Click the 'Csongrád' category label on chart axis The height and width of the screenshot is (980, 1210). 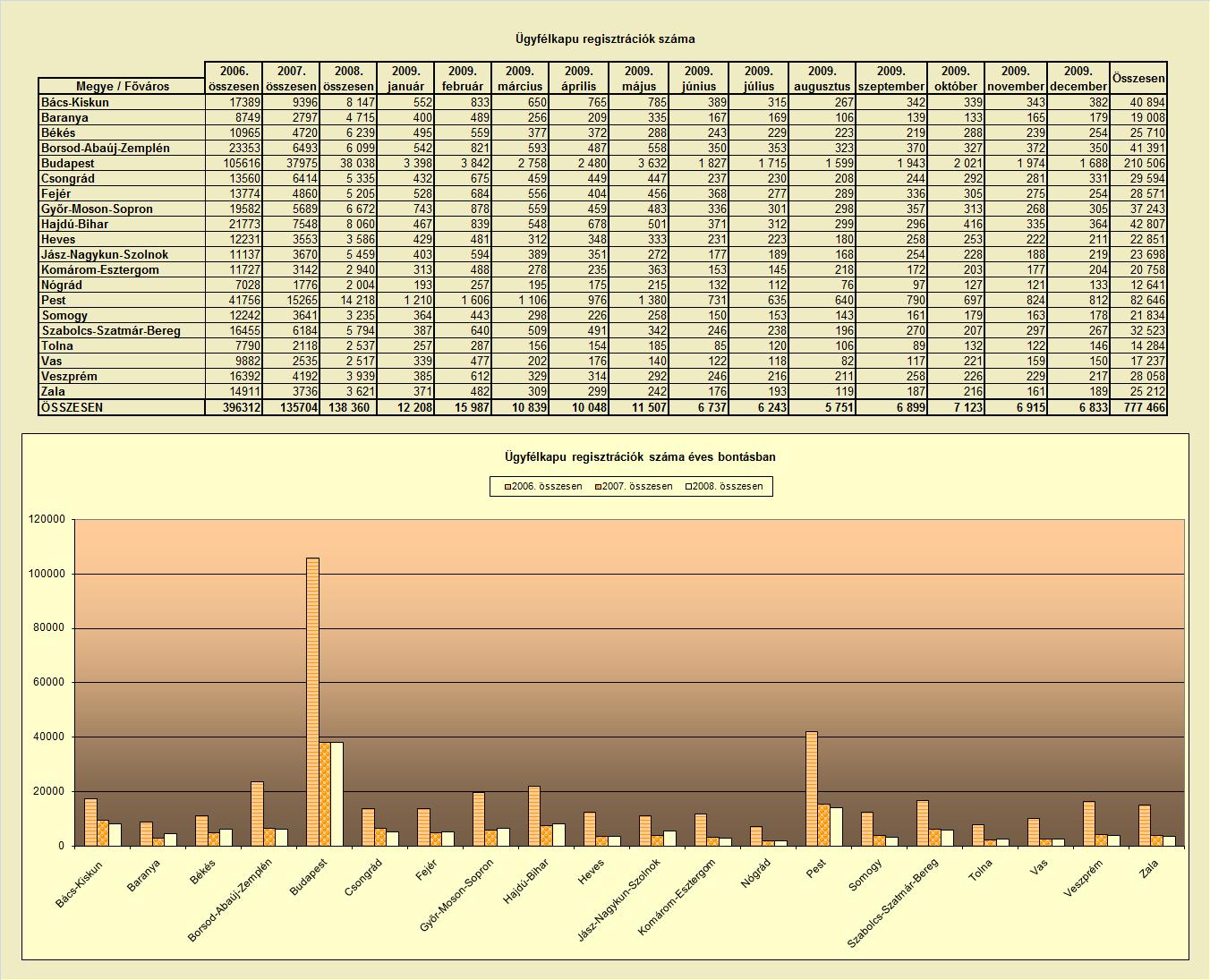pos(365,878)
